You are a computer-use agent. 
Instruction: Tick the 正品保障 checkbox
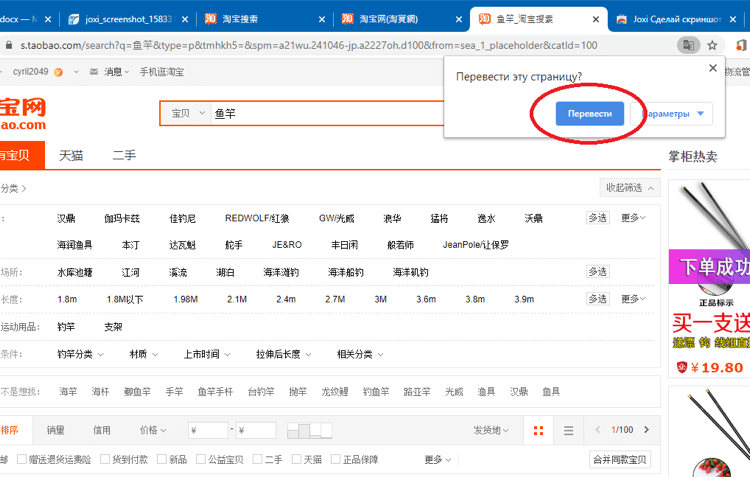(x=336, y=459)
